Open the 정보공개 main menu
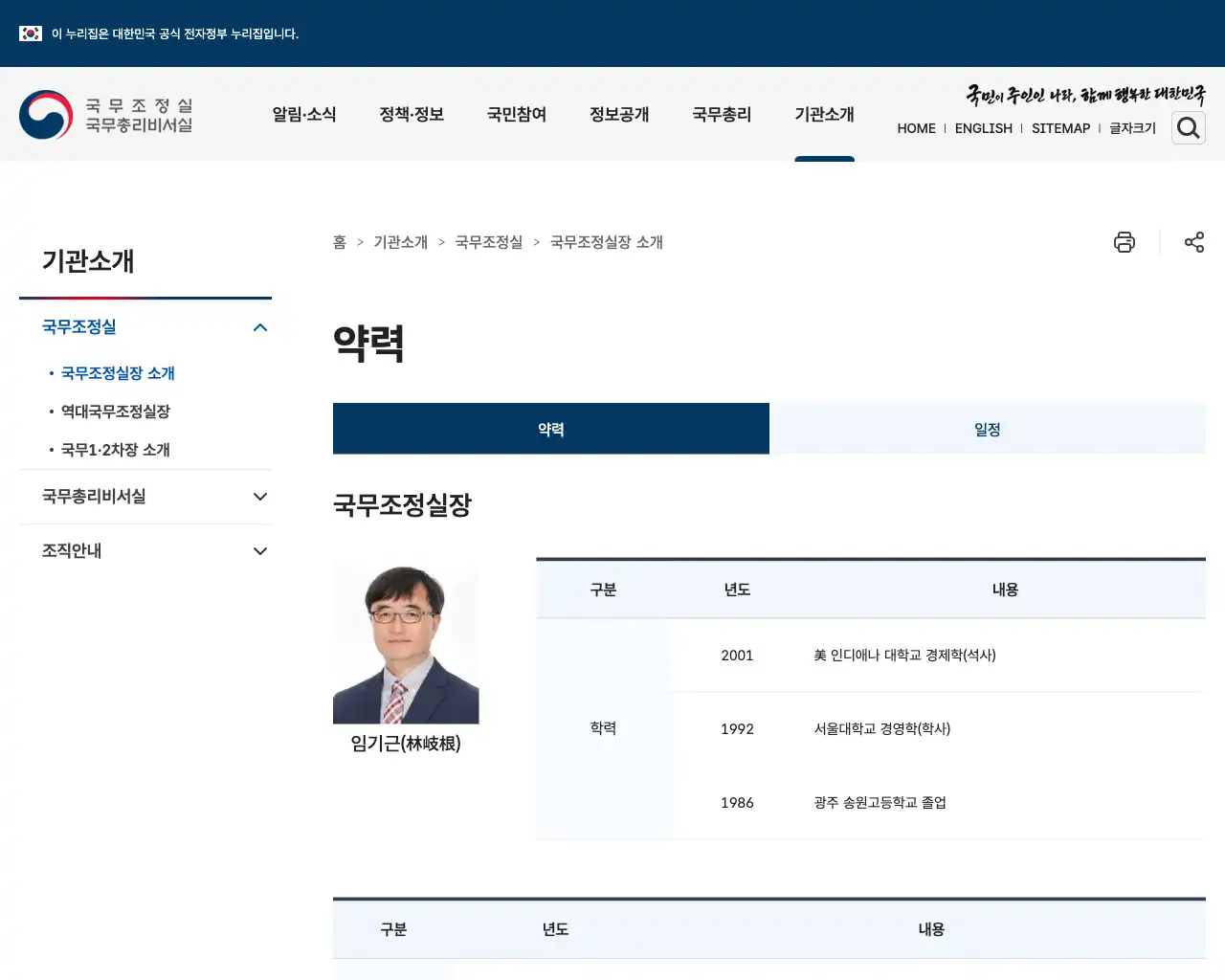Screen dimensions: 1225x980 coord(619,114)
